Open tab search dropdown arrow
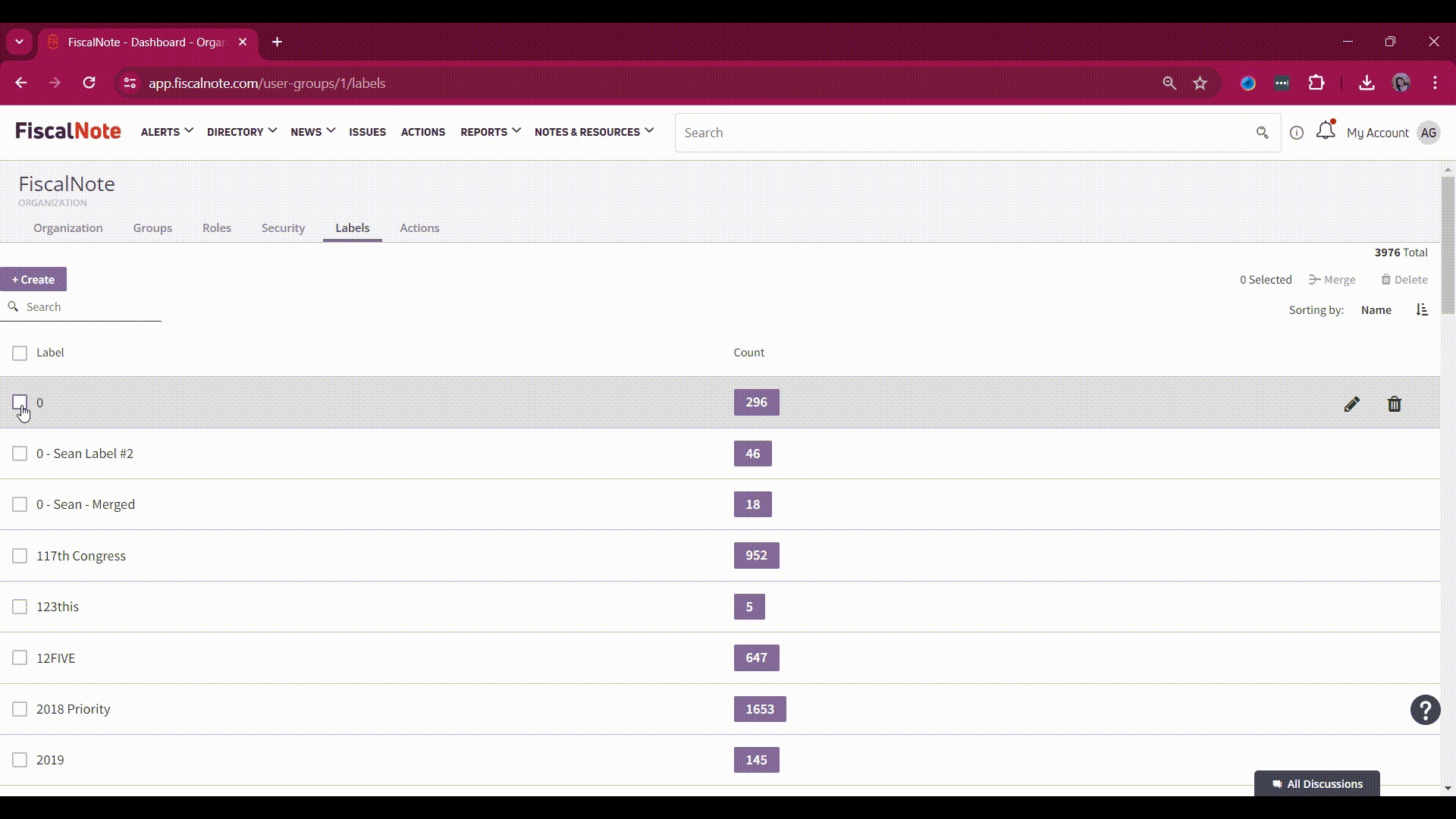 pyautogui.click(x=20, y=42)
